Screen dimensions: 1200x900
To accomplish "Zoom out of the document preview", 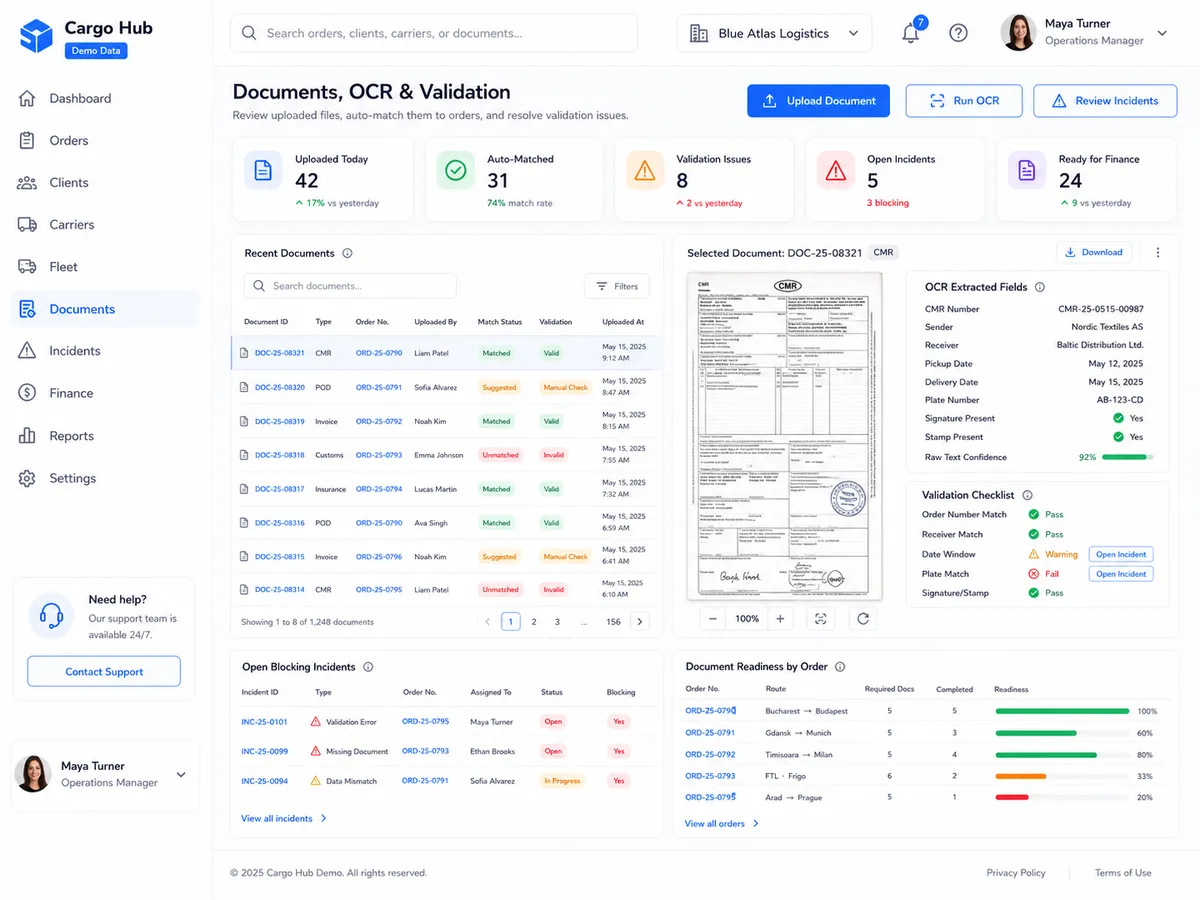I will point(713,619).
